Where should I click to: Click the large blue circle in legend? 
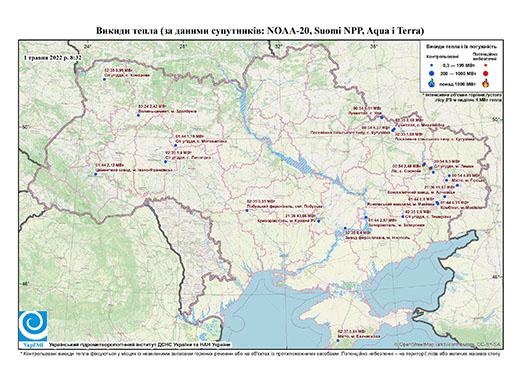click(431, 73)
